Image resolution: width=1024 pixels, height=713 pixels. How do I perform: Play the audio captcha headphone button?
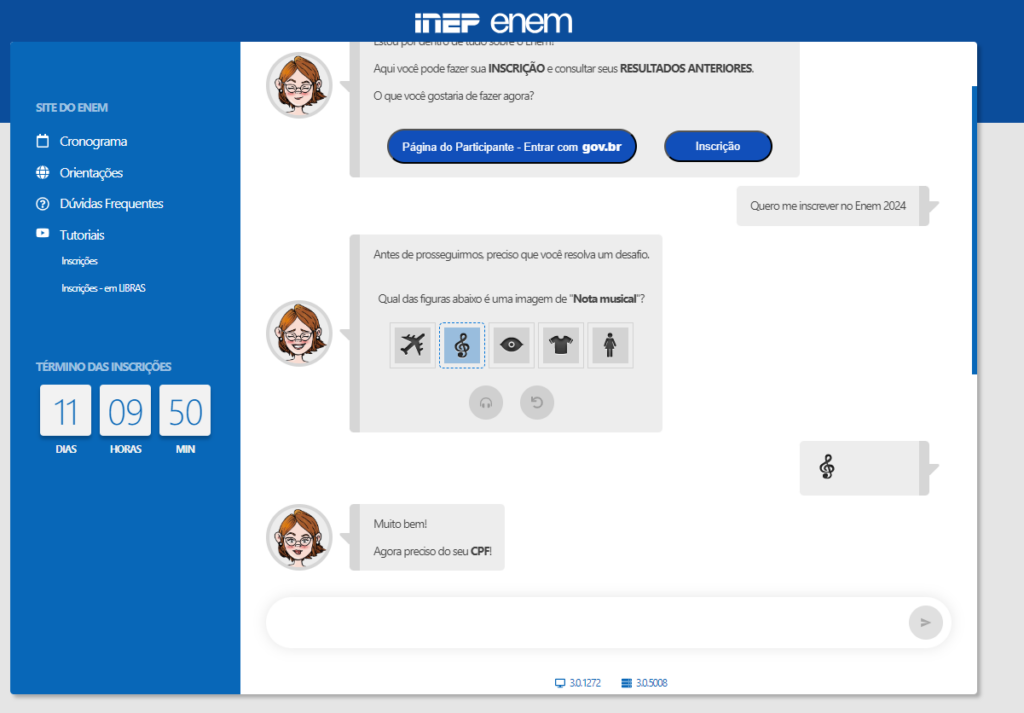point(486,402)
